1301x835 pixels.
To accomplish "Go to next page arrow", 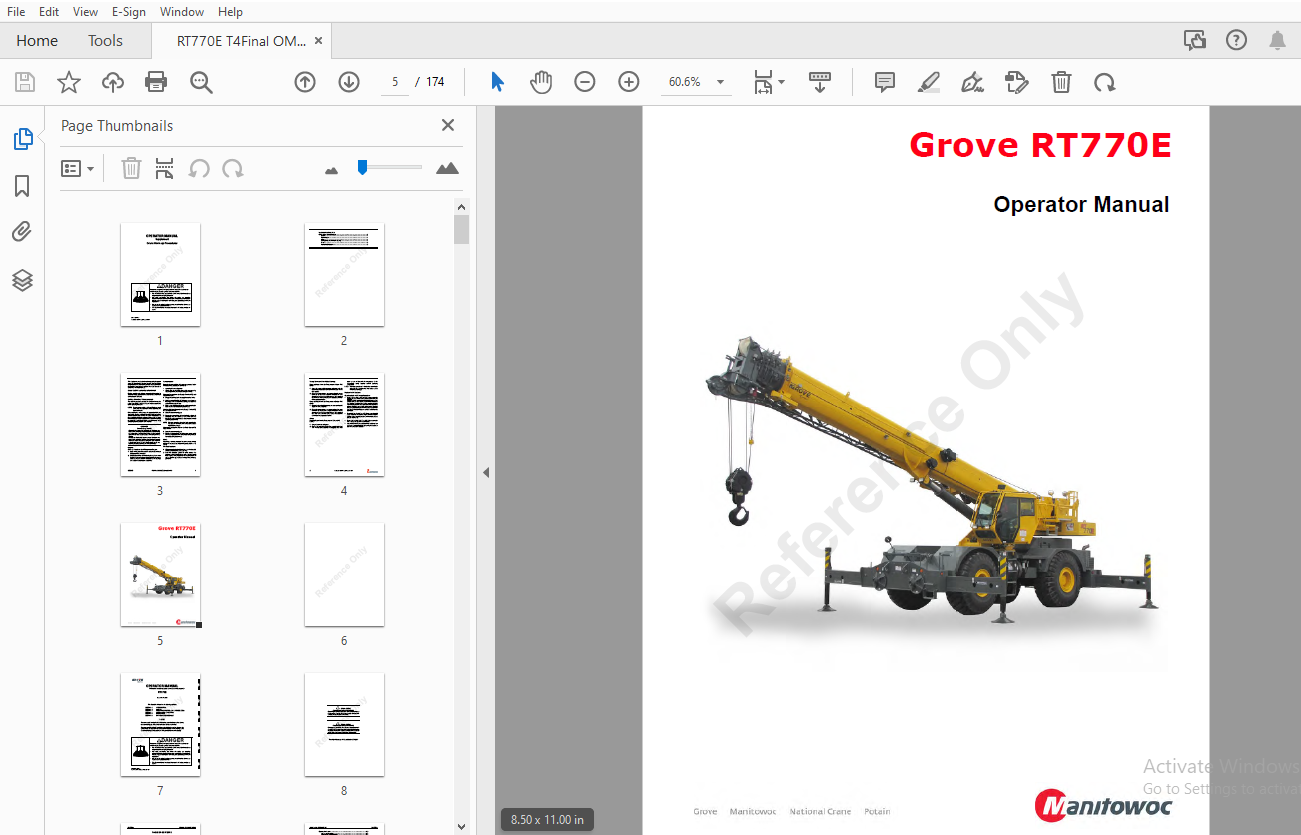I will [x=349, y=82].
